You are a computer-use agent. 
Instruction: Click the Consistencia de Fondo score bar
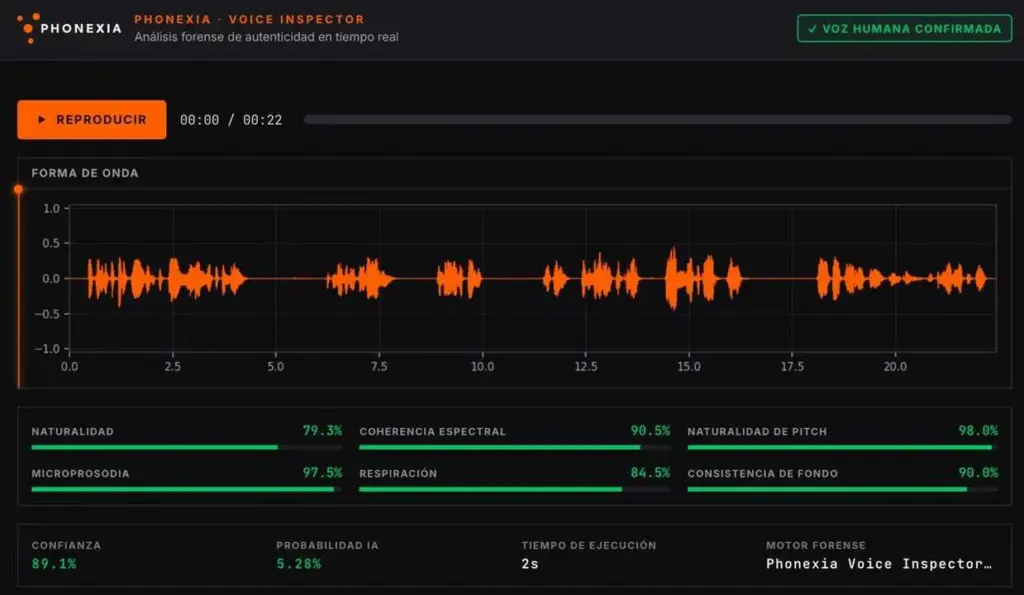pos(842,489)
